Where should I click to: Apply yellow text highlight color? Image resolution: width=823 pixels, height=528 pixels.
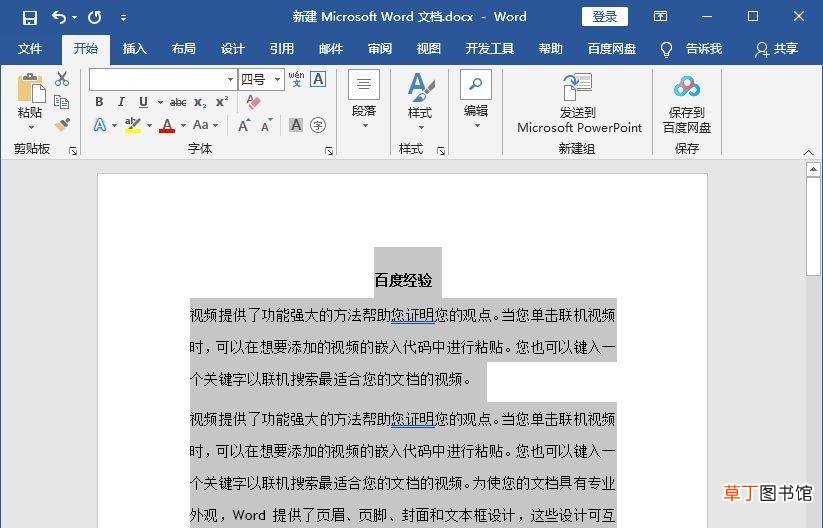point(133,125)
